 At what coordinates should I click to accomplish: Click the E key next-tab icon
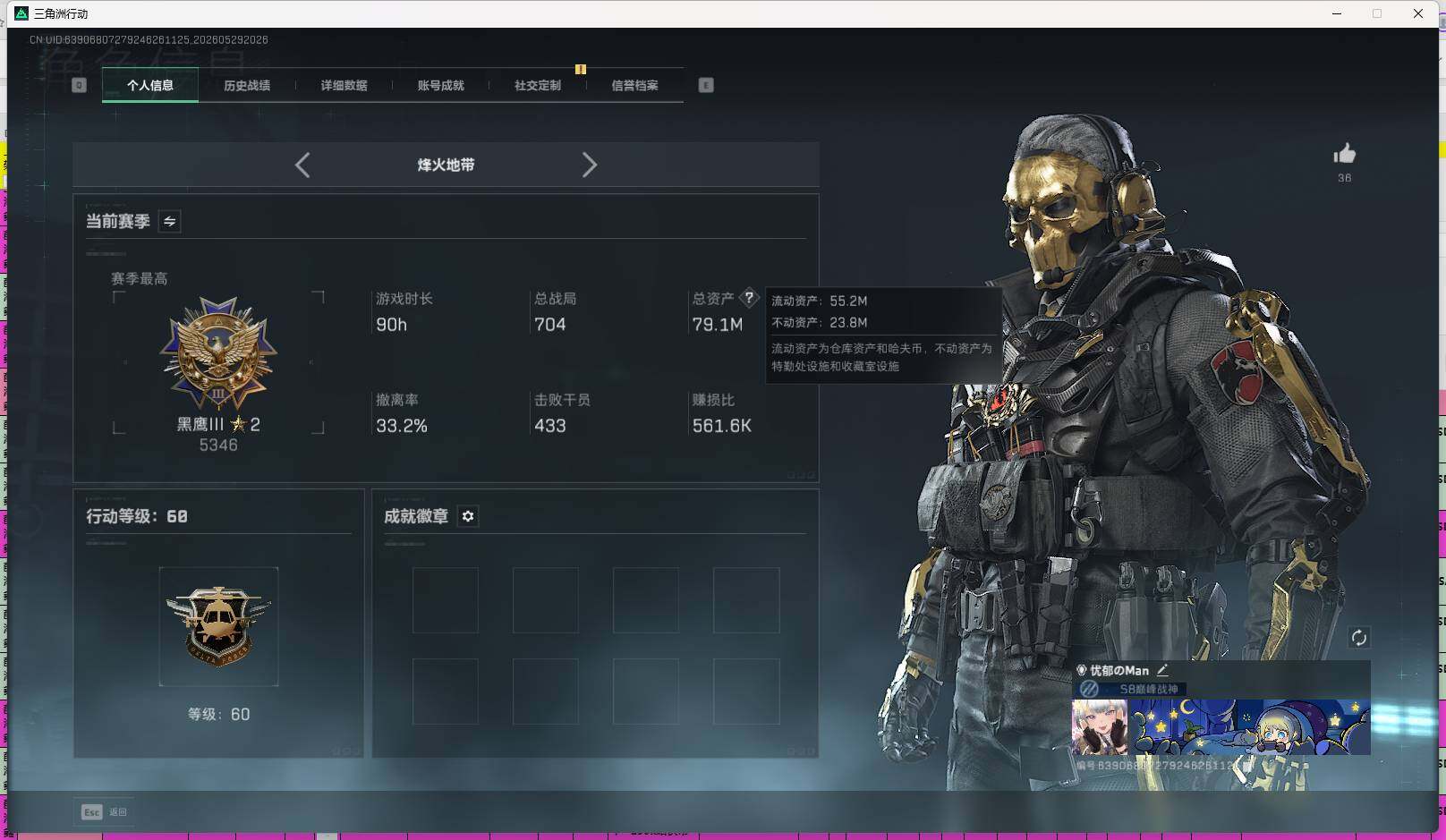pos(706,85)
